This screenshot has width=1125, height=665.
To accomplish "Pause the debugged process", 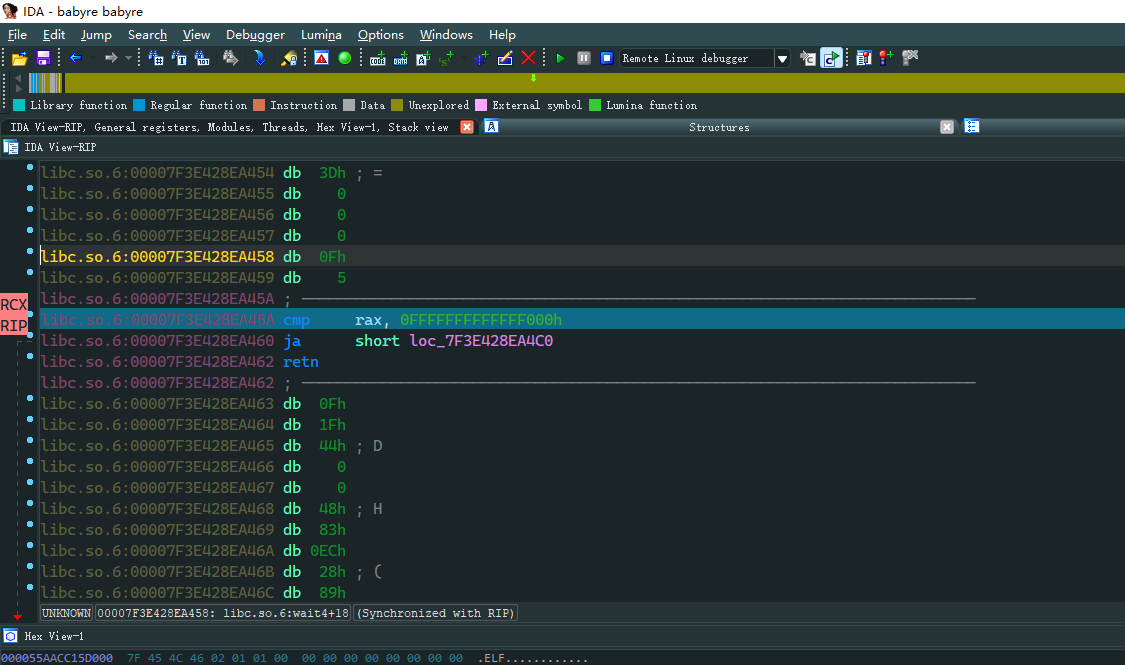I will click(x=583, y=58).
